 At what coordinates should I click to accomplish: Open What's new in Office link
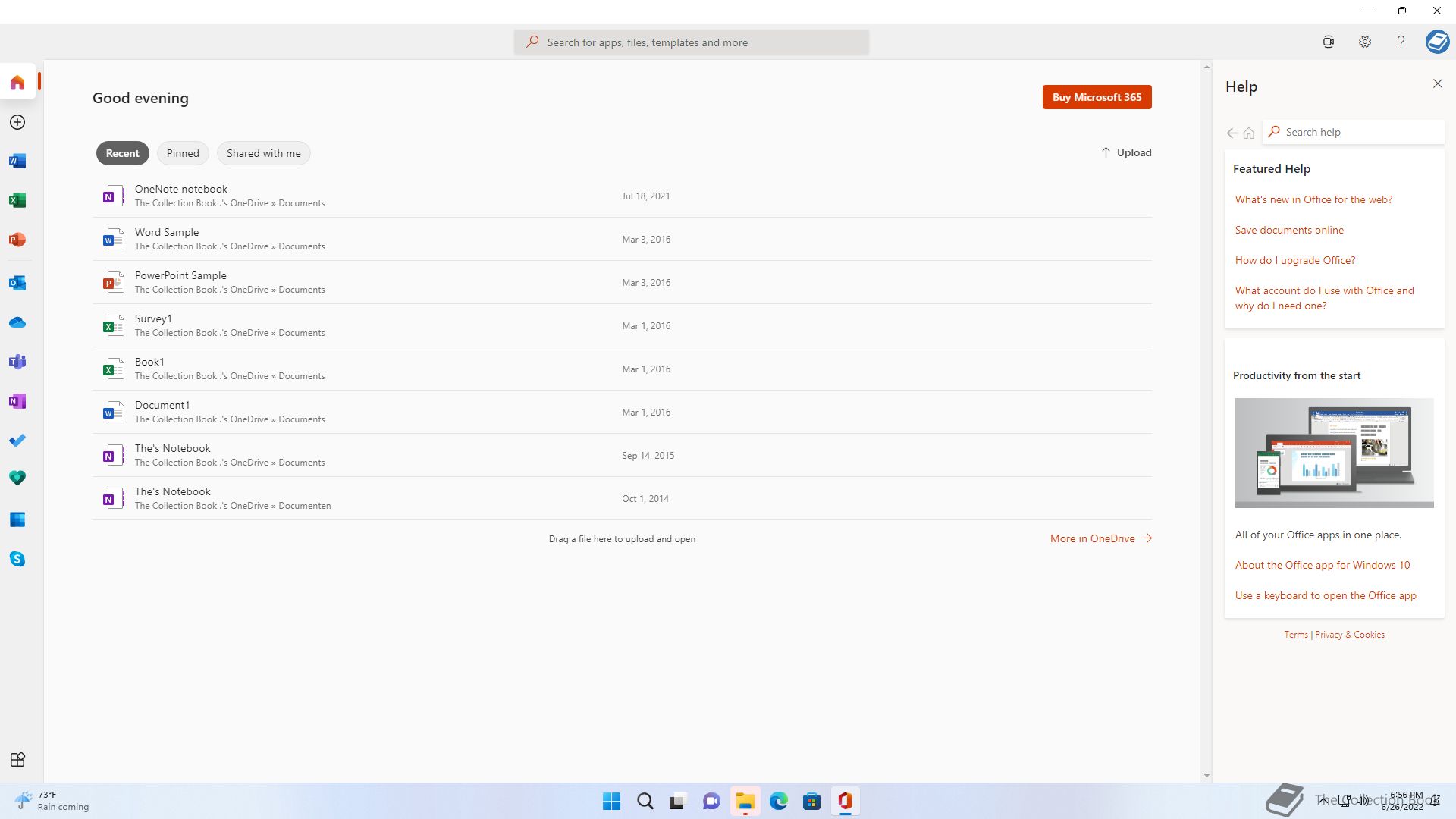click(x=1313, y=199)
